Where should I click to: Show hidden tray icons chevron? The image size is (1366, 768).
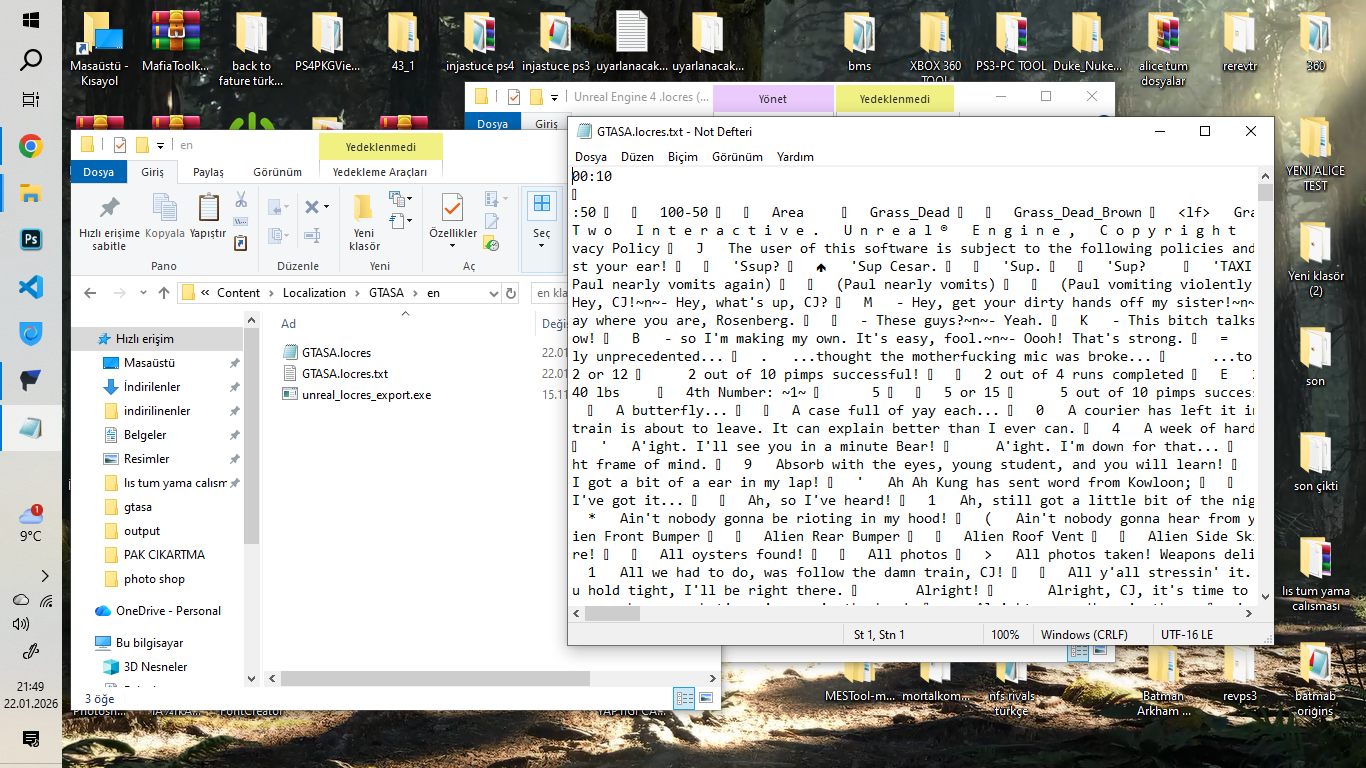tap(45, 576)
